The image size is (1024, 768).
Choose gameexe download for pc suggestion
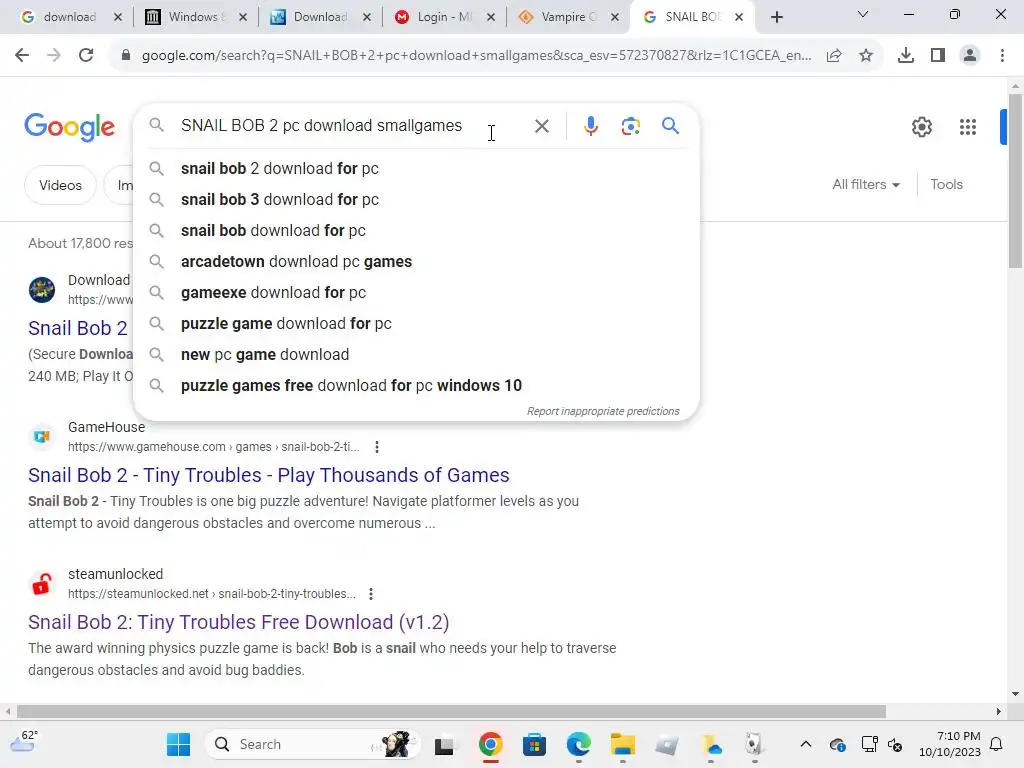[416, 293]
